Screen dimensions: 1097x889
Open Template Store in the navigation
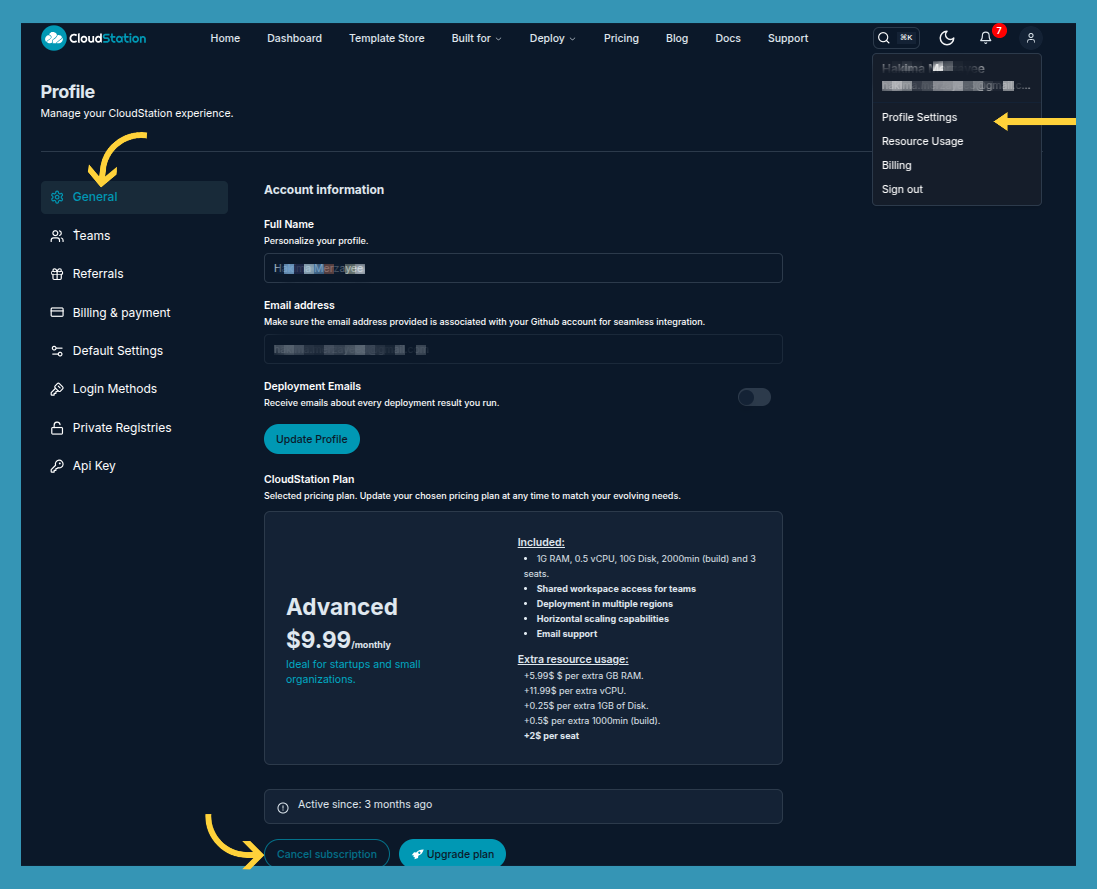click(387, 38)
